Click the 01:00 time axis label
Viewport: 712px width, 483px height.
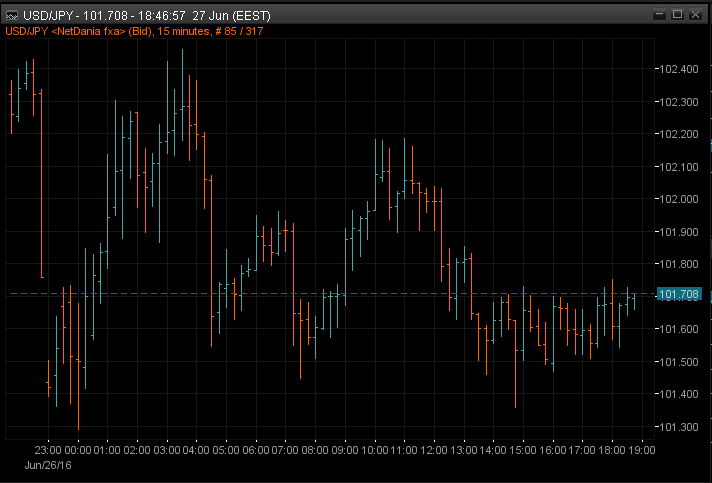107,450
